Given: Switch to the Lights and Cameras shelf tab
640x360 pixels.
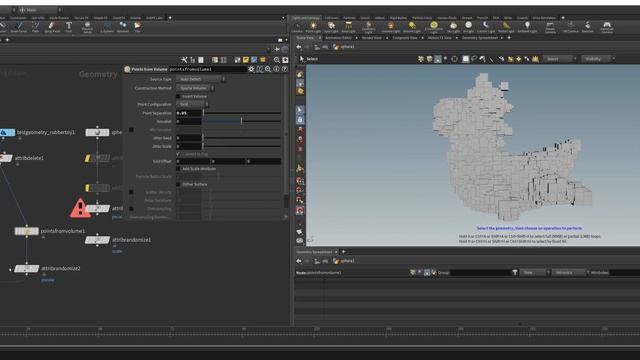Looking at the screenshot, I should (x=305, y=18).
